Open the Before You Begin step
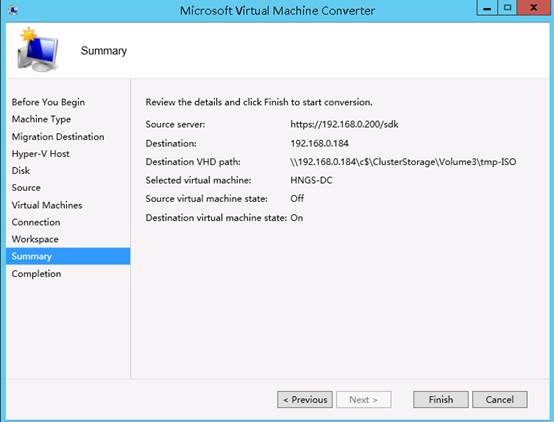Viewport: 554px width, 422px height. [48, 102]
